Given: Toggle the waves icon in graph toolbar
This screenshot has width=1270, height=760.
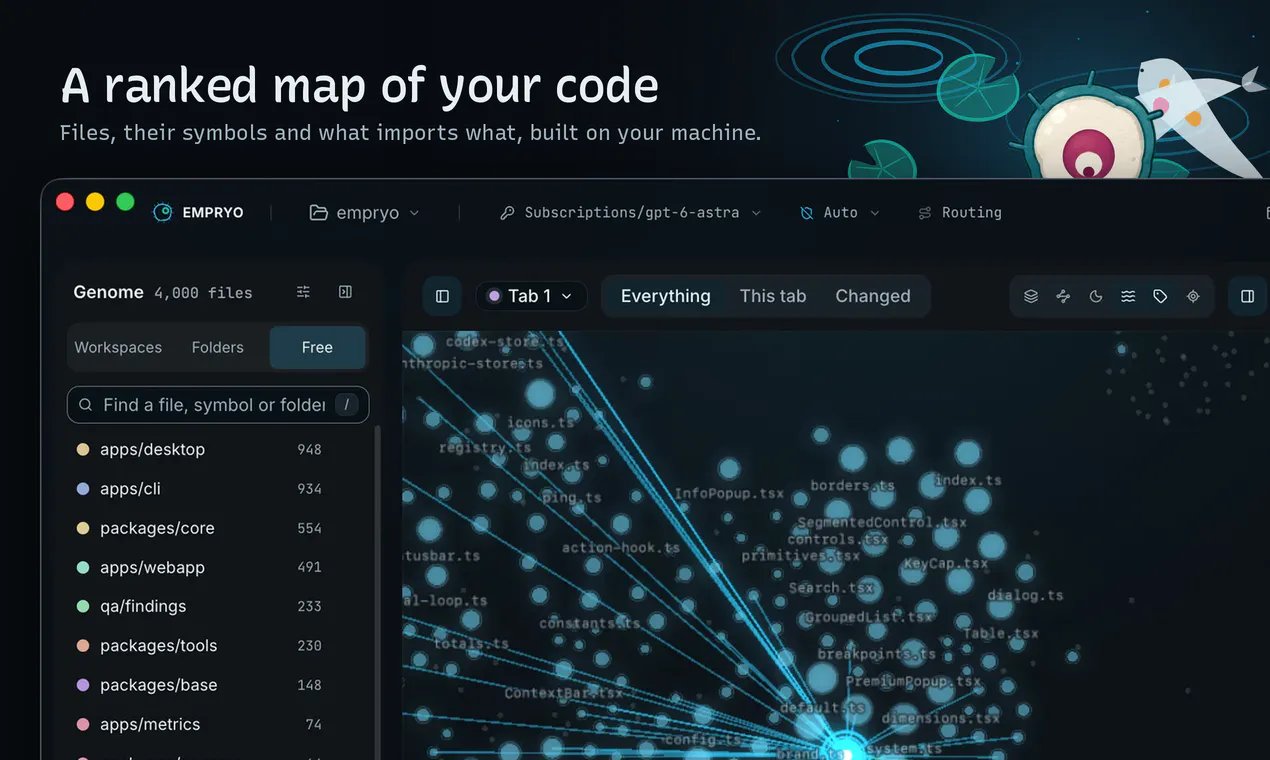Looking at the screenshot, I should [x=1128, y=296].
